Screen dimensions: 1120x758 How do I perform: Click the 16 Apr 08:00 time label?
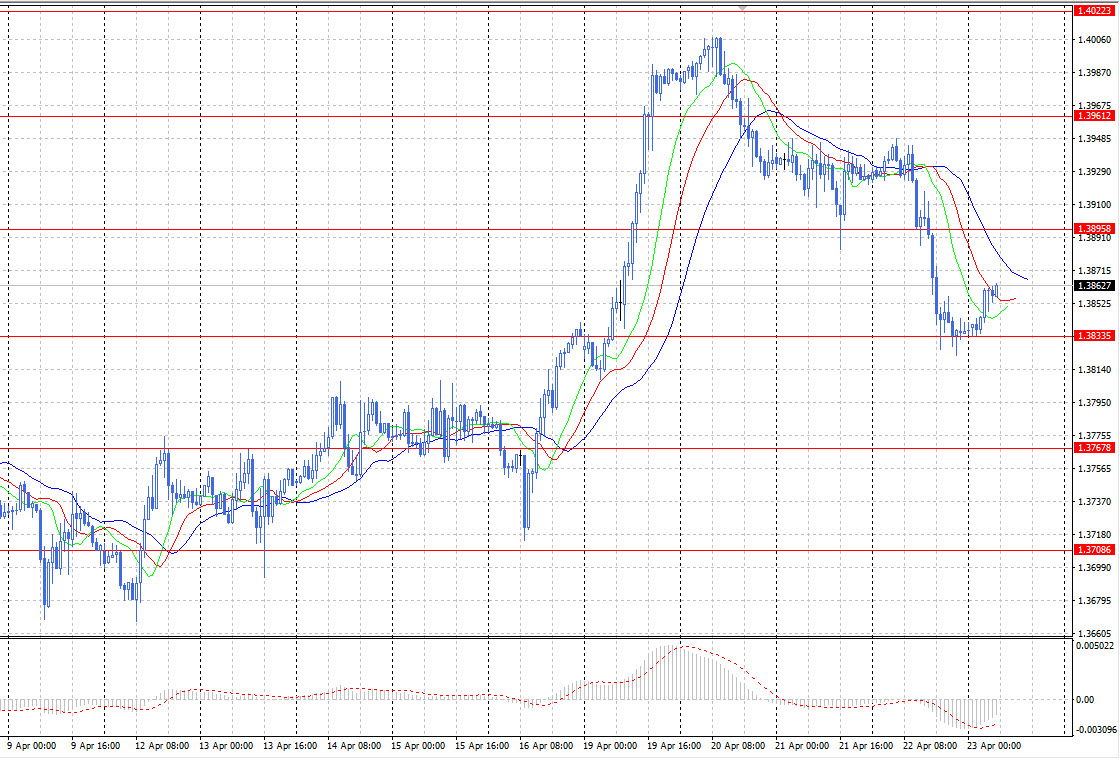[546, 746]
